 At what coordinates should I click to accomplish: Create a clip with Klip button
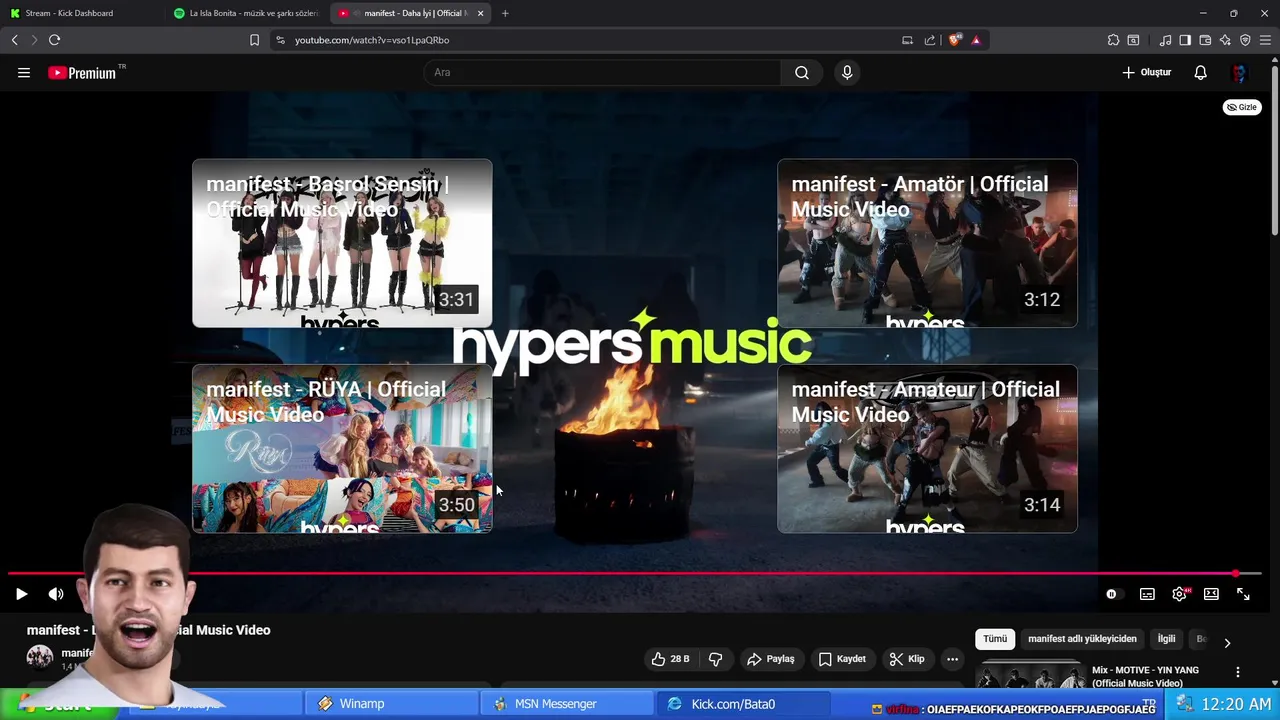(907, 659)
